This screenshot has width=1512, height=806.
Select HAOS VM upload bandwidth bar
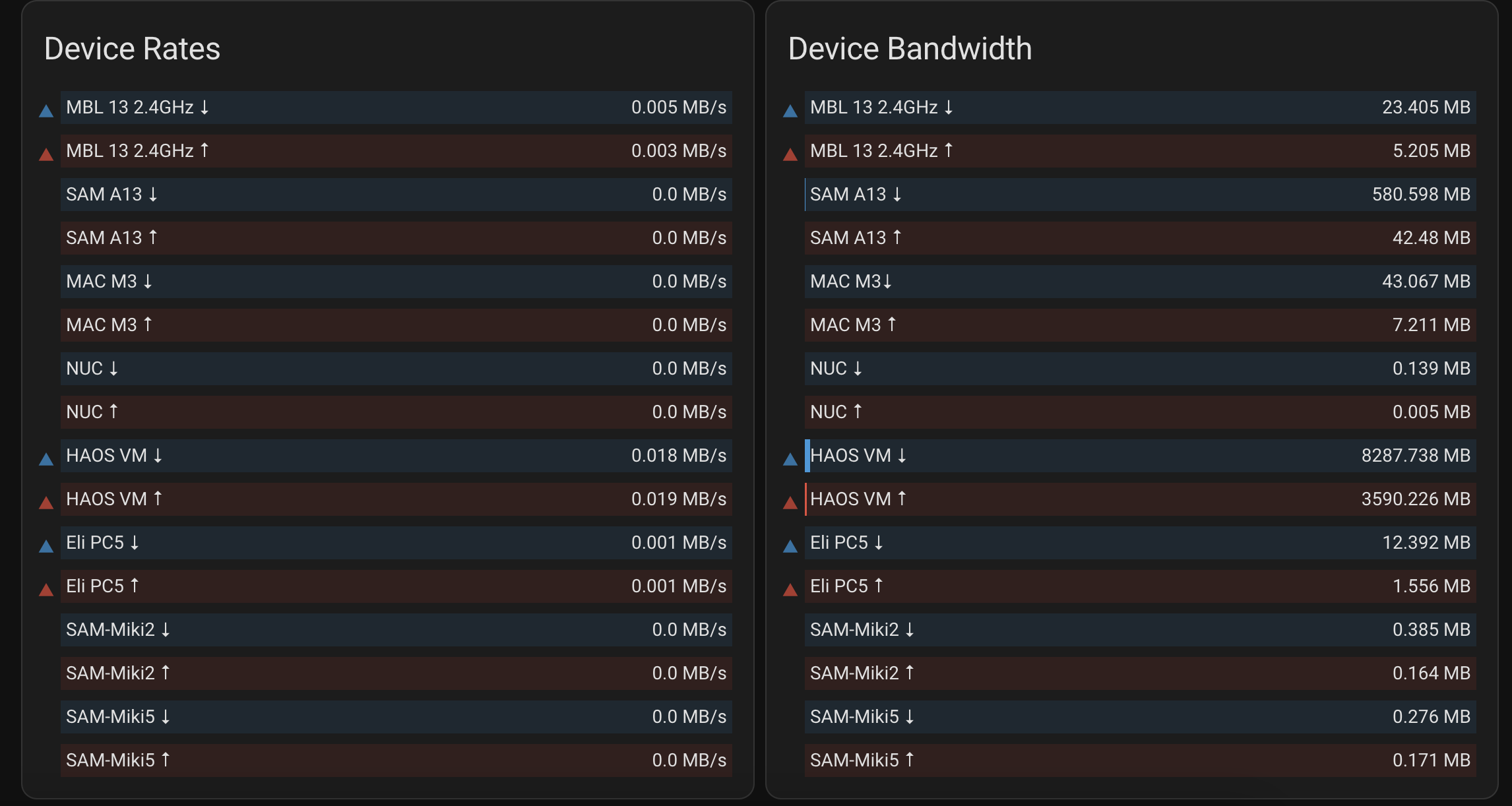[1140, 499]
